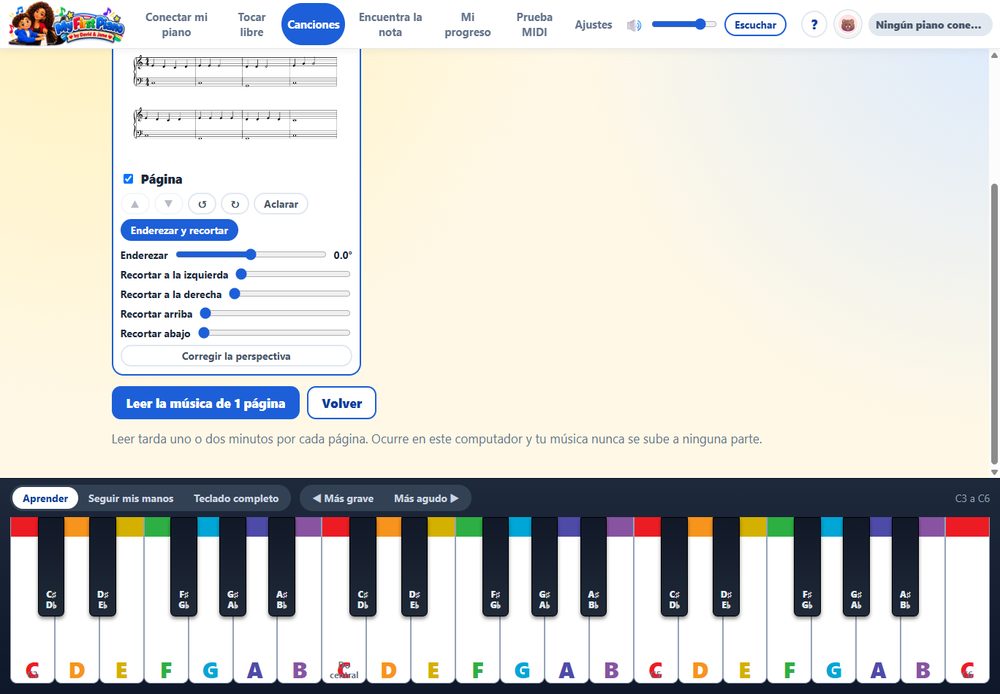Open Conectar mi piano tab
The image size is (1000, 694).
click(177, 24)
